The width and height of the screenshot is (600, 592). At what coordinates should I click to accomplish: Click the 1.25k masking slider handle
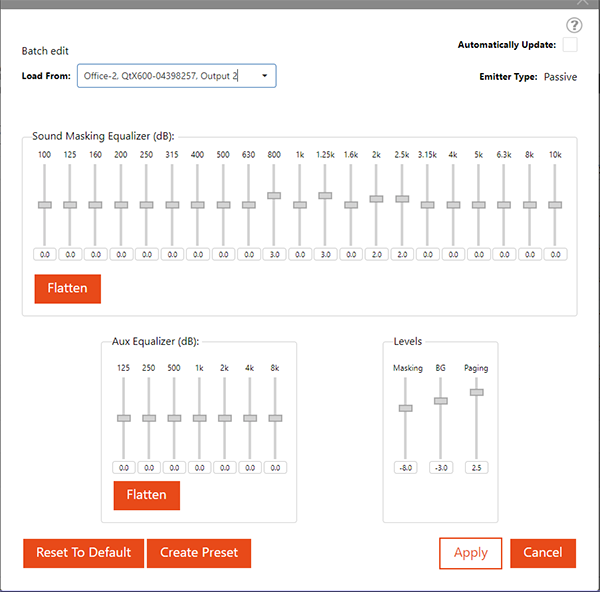click(325, 196)
